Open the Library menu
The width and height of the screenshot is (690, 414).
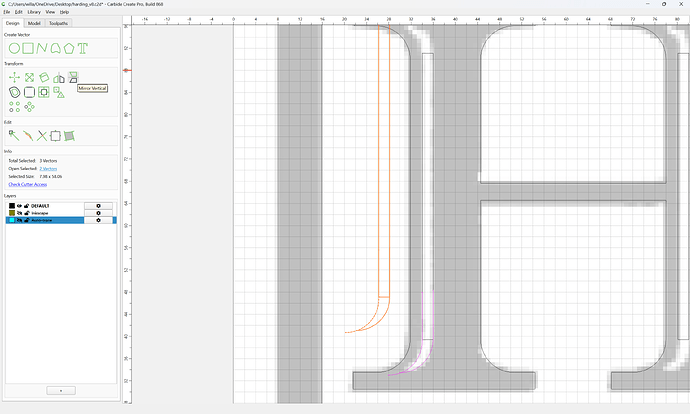(x=34, y=12)
